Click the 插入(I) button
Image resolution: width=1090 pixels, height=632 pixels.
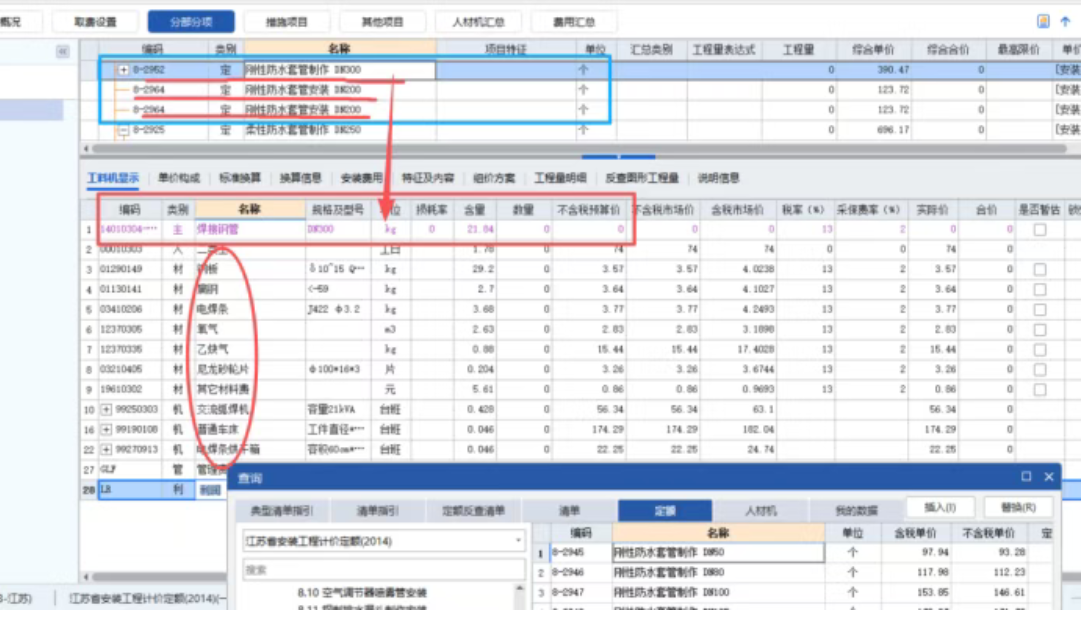pyautogui.click(x=939, y=508)
